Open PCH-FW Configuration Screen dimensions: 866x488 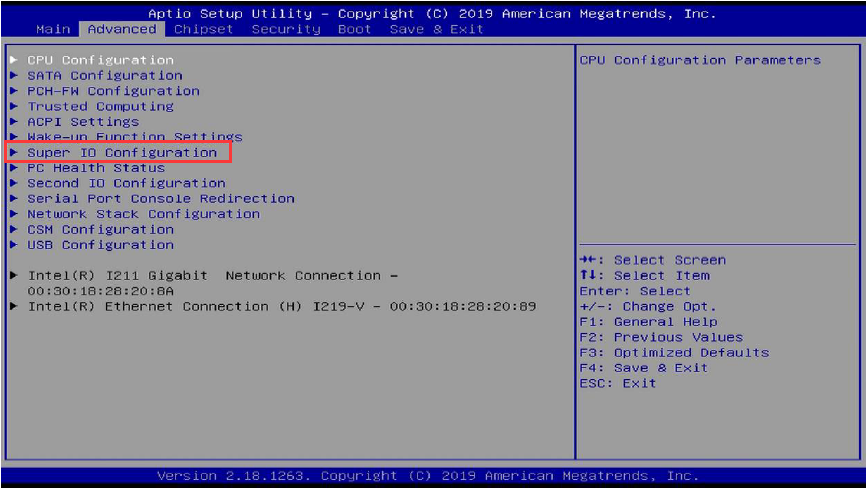113,91
